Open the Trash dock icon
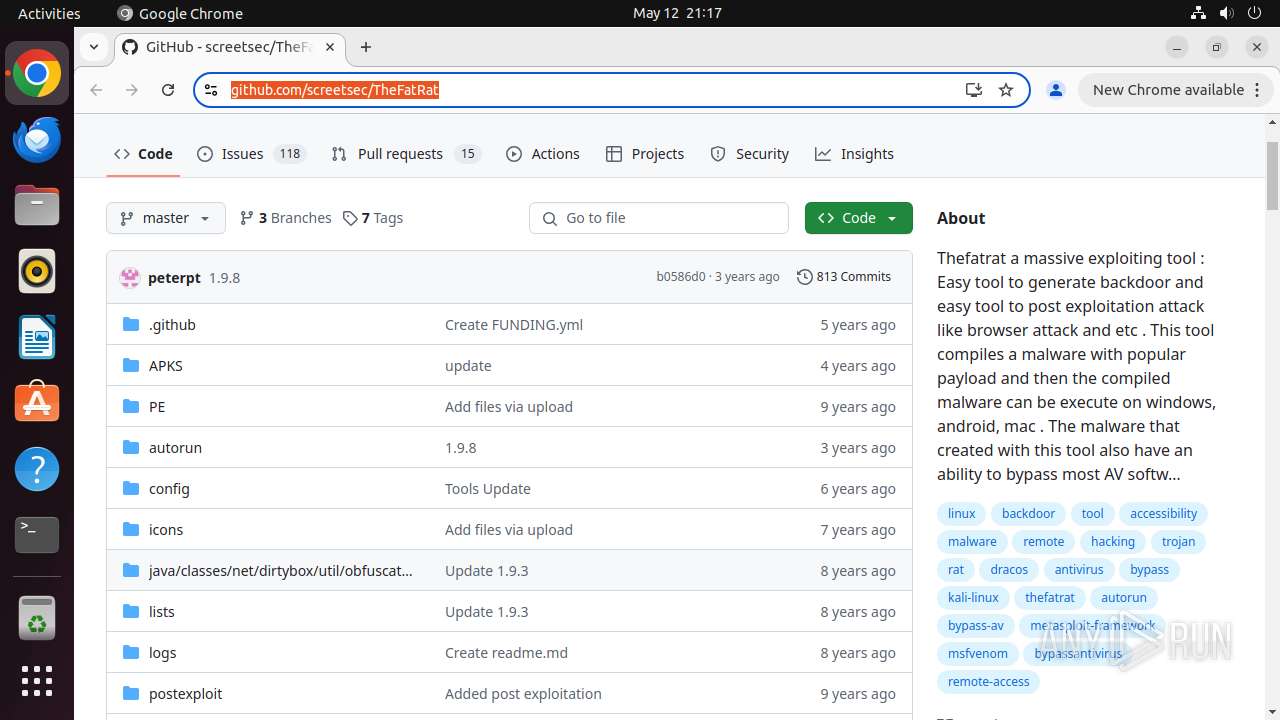This screenshot has width=1280, height=720. point(37,617)
